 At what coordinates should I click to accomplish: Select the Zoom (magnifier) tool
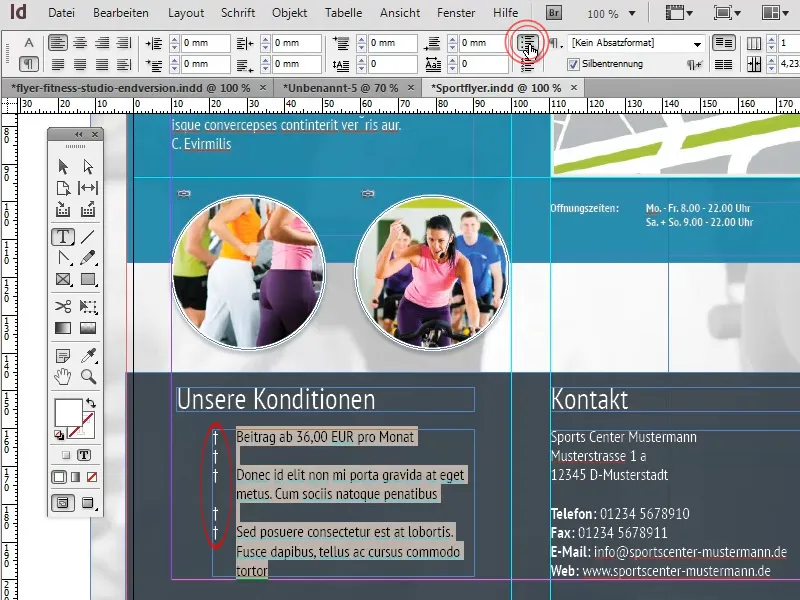tap(88, 377)
